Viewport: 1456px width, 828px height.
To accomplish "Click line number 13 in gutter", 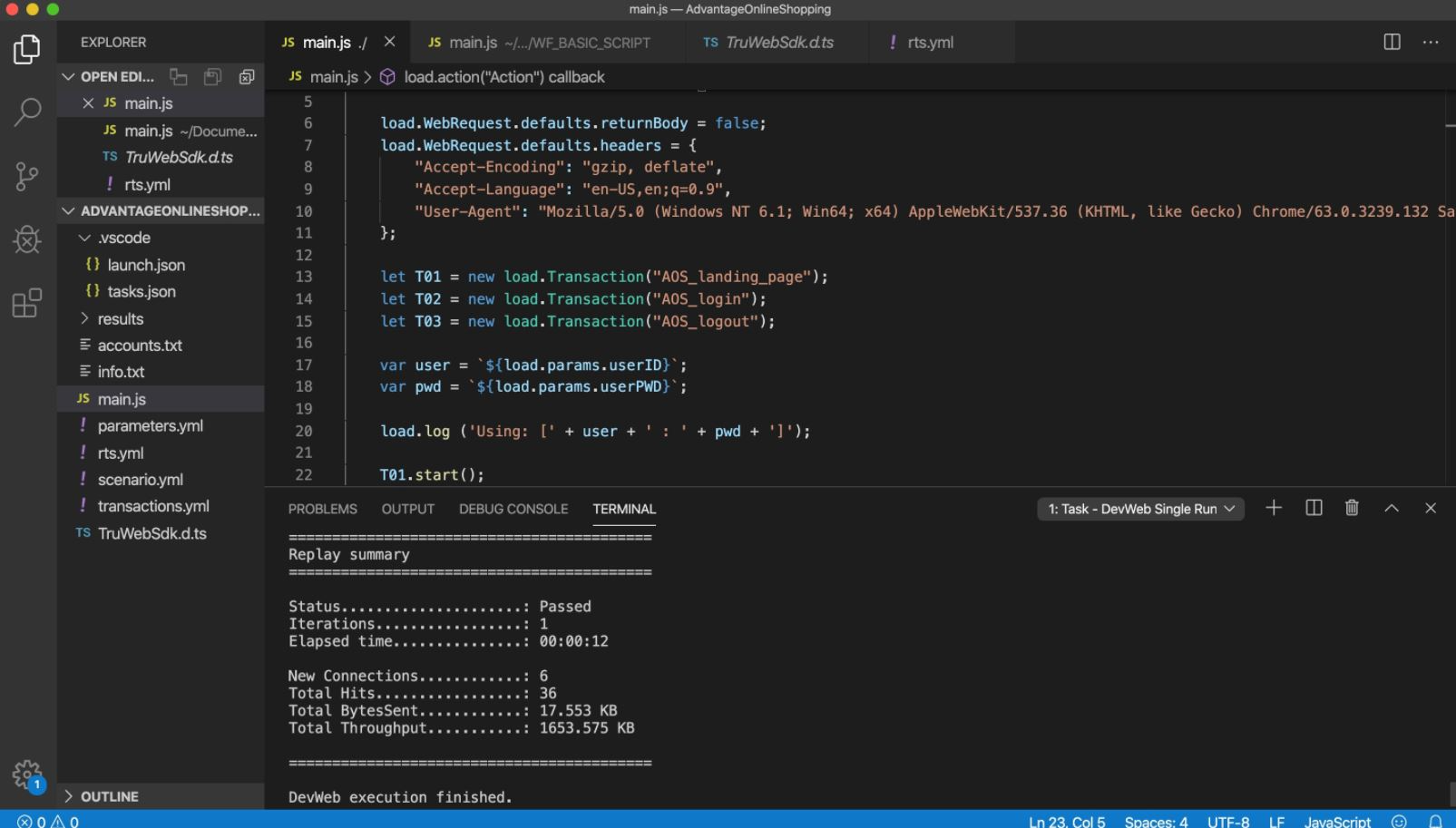I will pos(304,277).
